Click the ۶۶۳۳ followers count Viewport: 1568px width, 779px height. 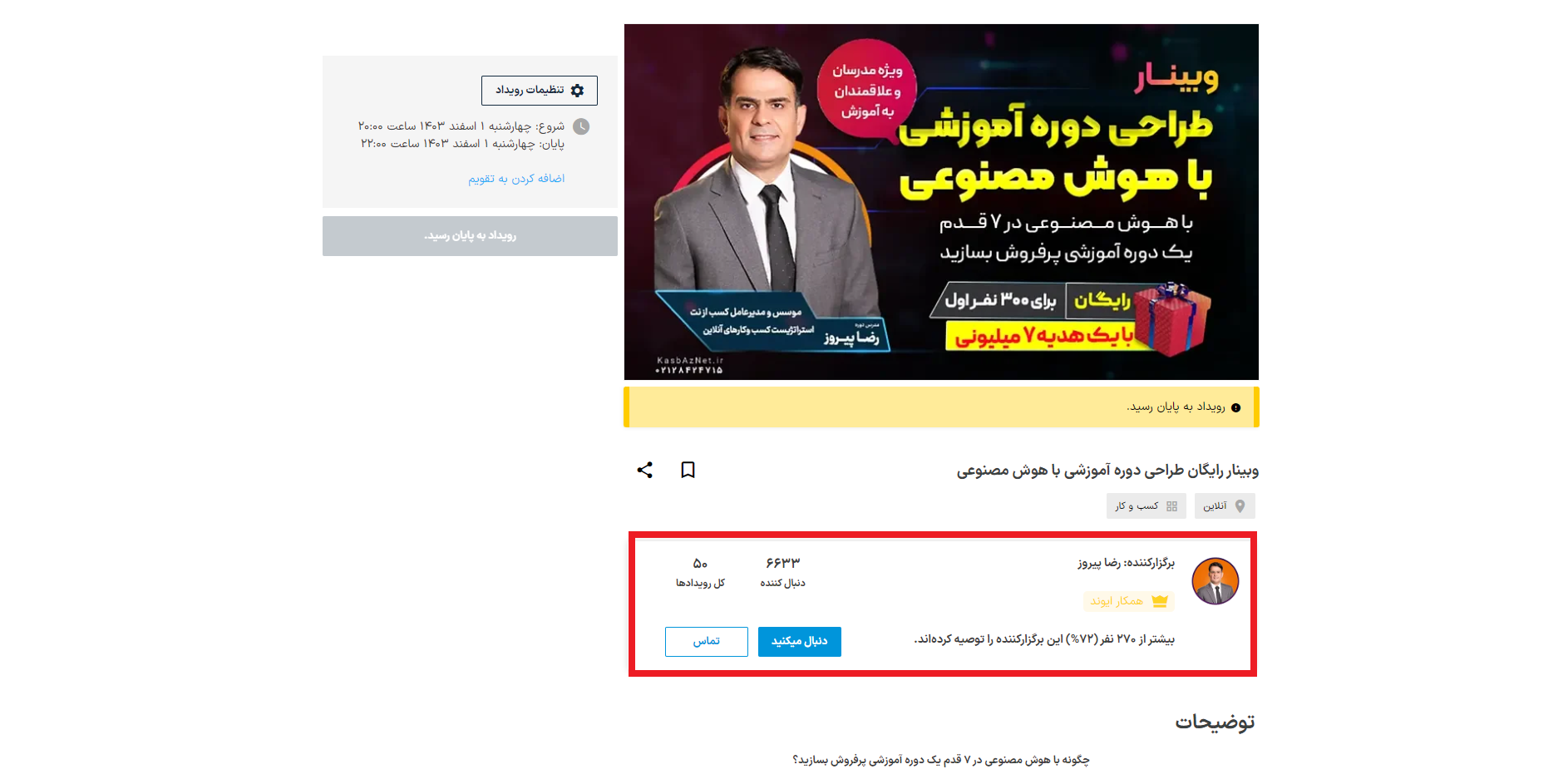point(782,564)
